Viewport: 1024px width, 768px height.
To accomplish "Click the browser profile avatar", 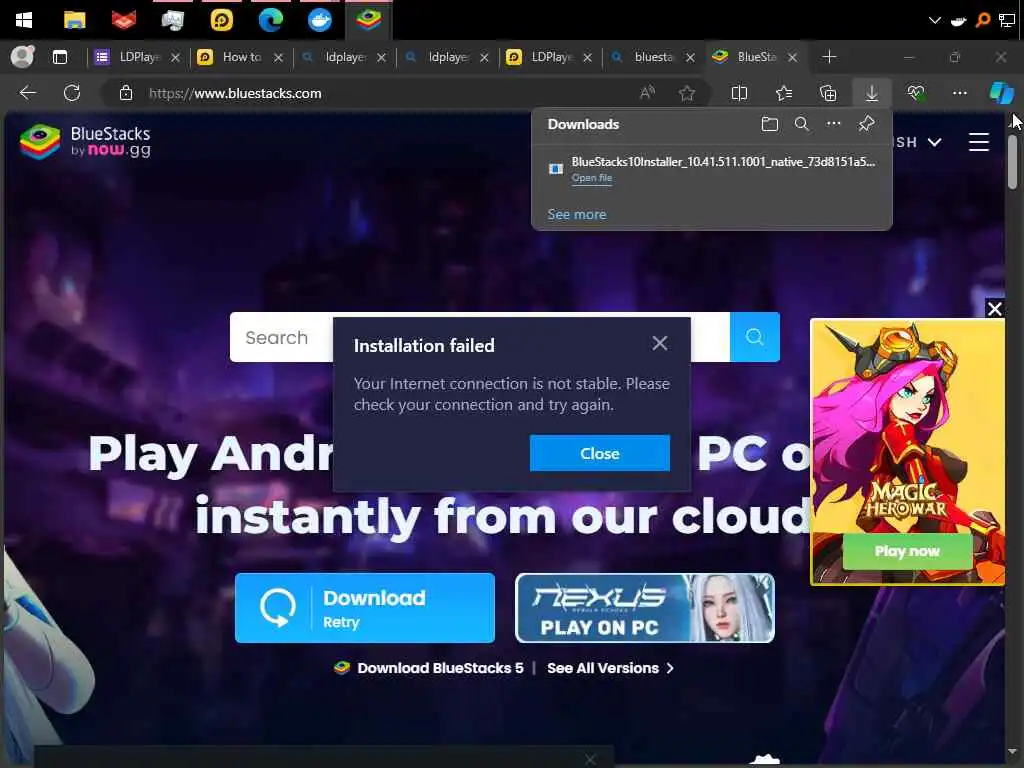I will (23, 57).
